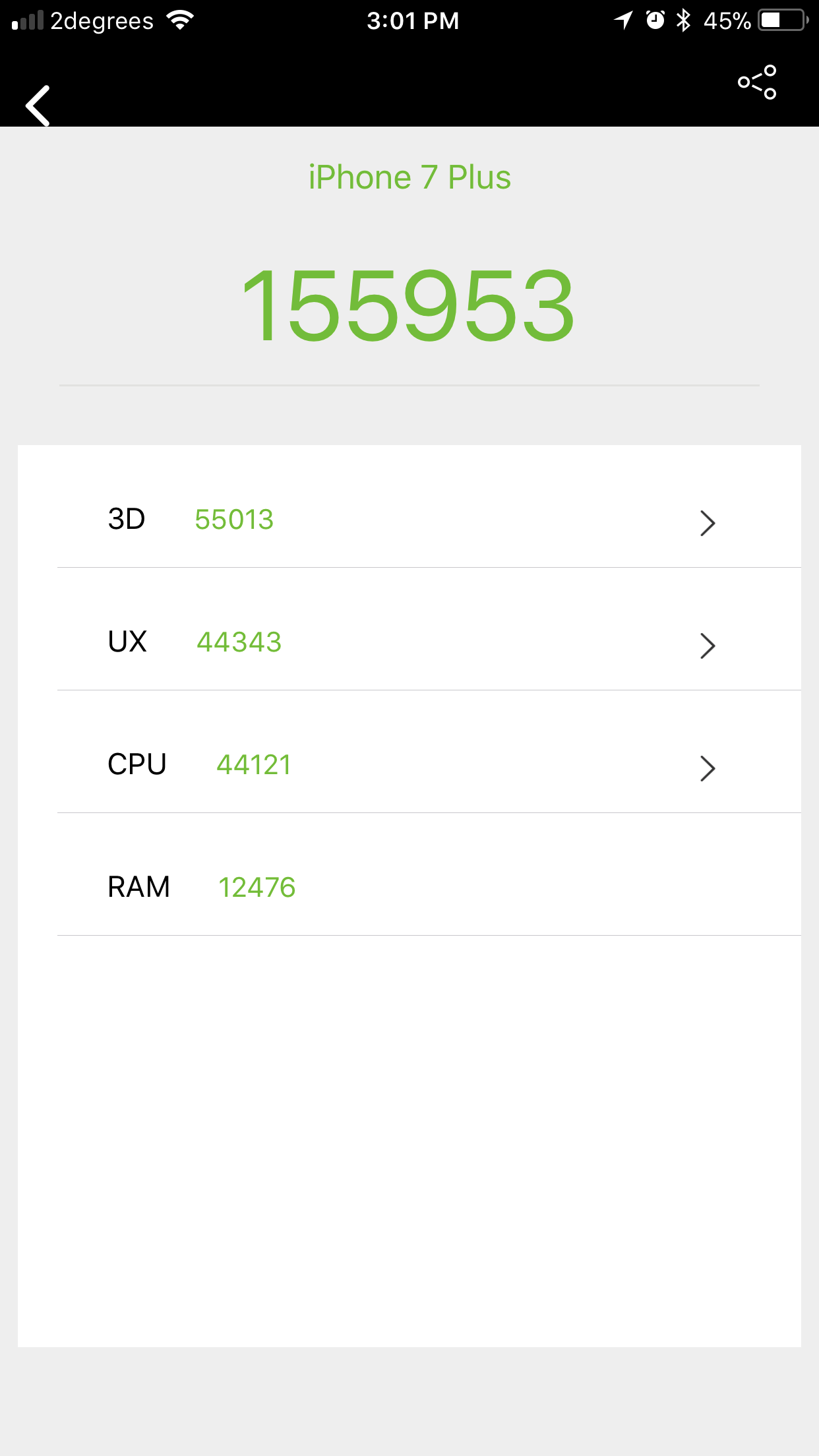Tap the alarm clock status icon

click(x=655, y=20)
